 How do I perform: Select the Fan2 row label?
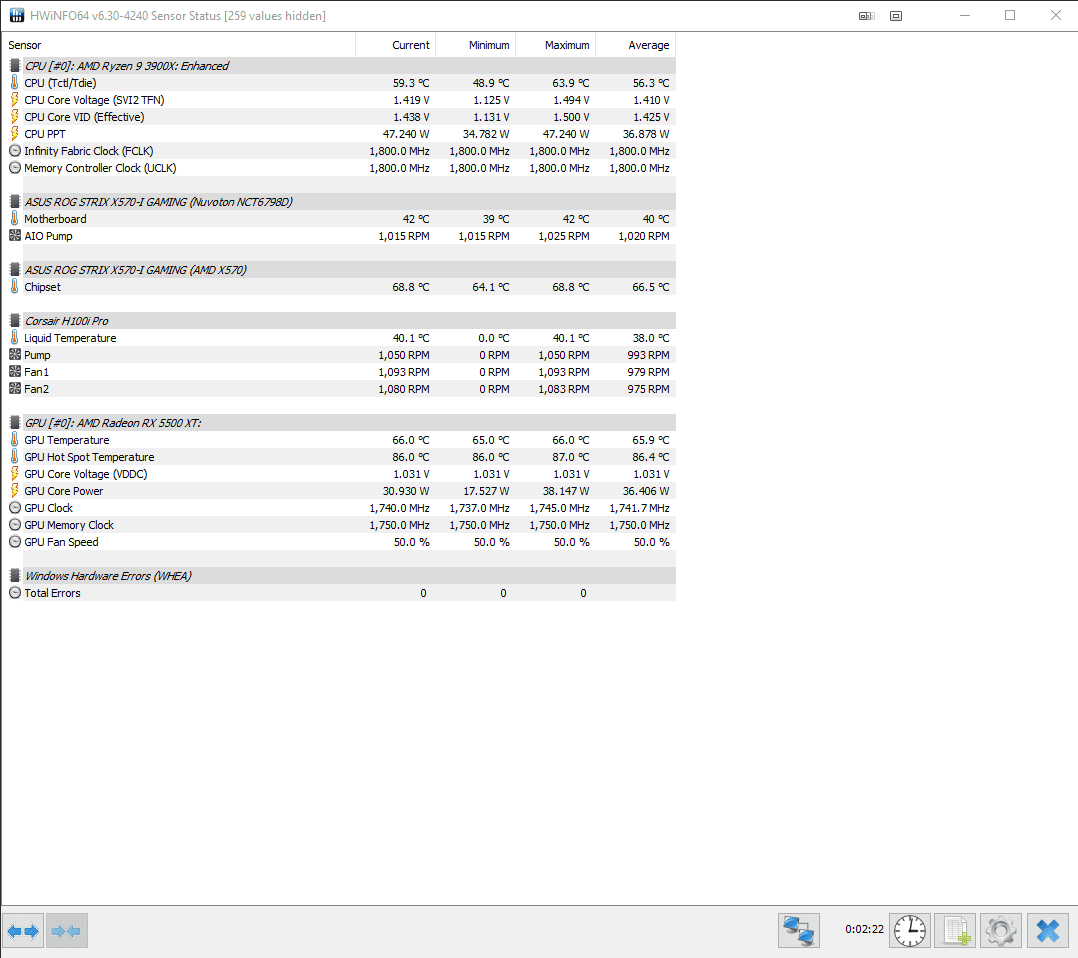[x=36, y=389]
